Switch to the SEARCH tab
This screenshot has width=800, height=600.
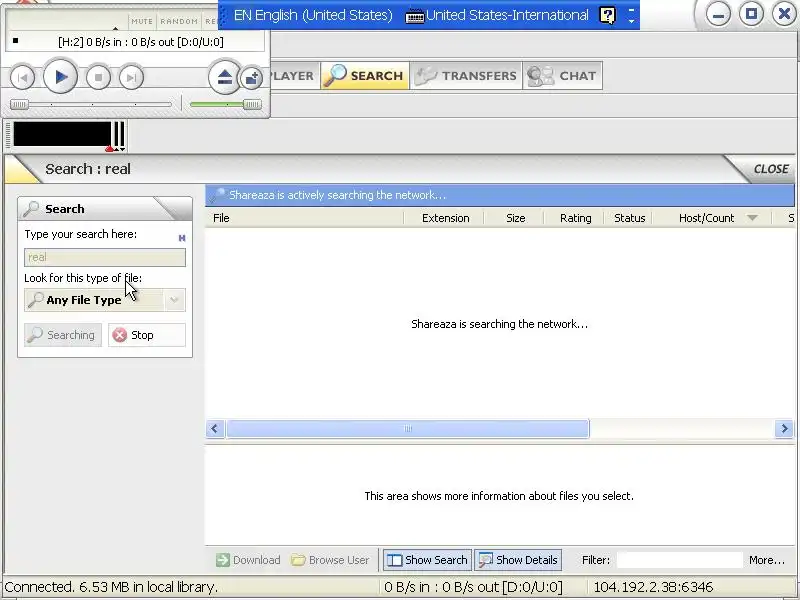(x=365, y=76)
